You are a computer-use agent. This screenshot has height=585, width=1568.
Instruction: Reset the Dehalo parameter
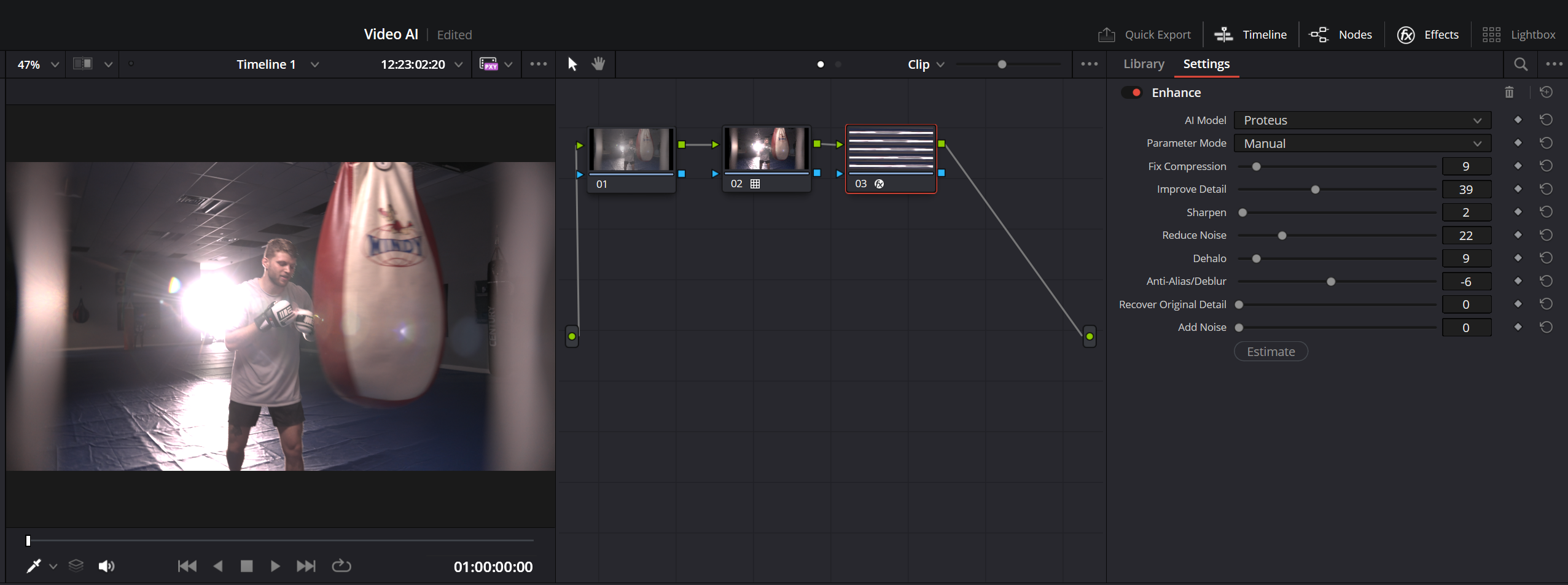(x=1547, y=258)
